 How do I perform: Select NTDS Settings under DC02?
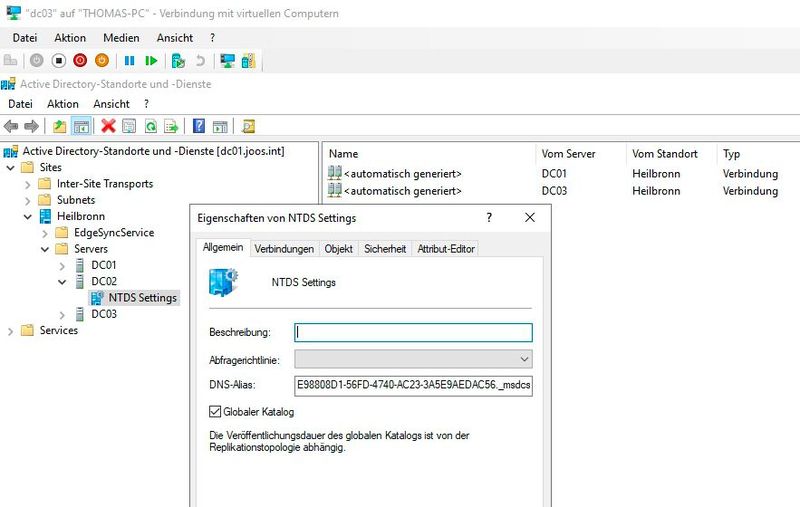pos(135,298)
